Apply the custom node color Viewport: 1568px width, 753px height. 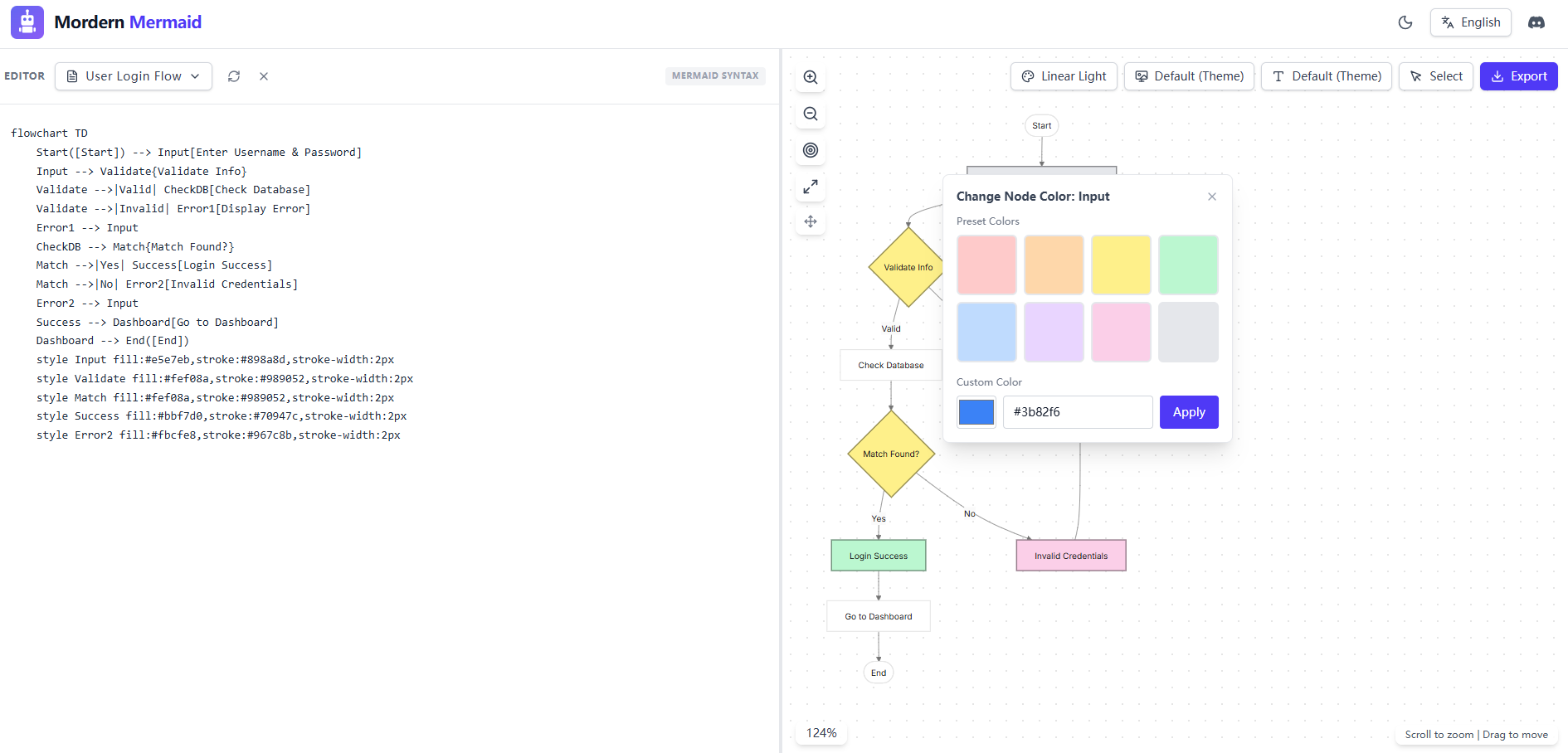coord(1188,412)
